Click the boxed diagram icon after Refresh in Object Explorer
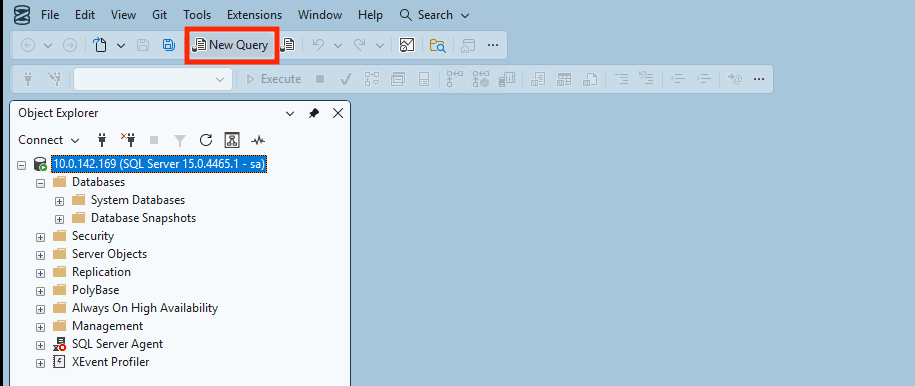The height and width of the screenshot is (386, 915). pyautogui.click(x=232, y=140)
